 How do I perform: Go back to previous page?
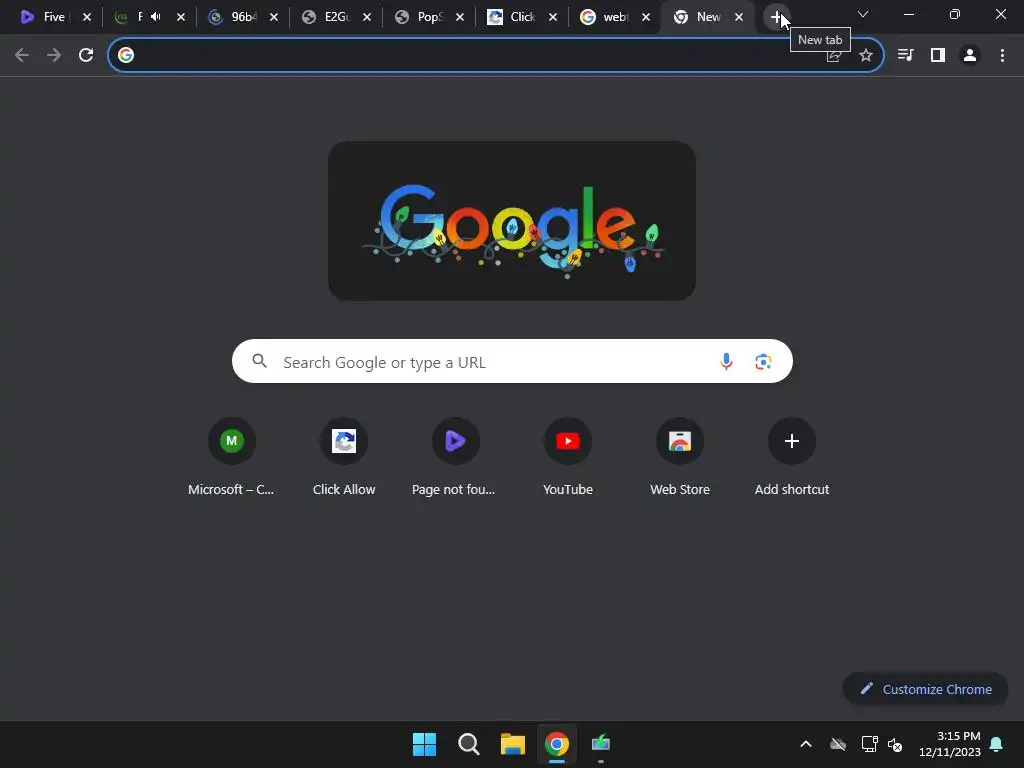[22, 56]
